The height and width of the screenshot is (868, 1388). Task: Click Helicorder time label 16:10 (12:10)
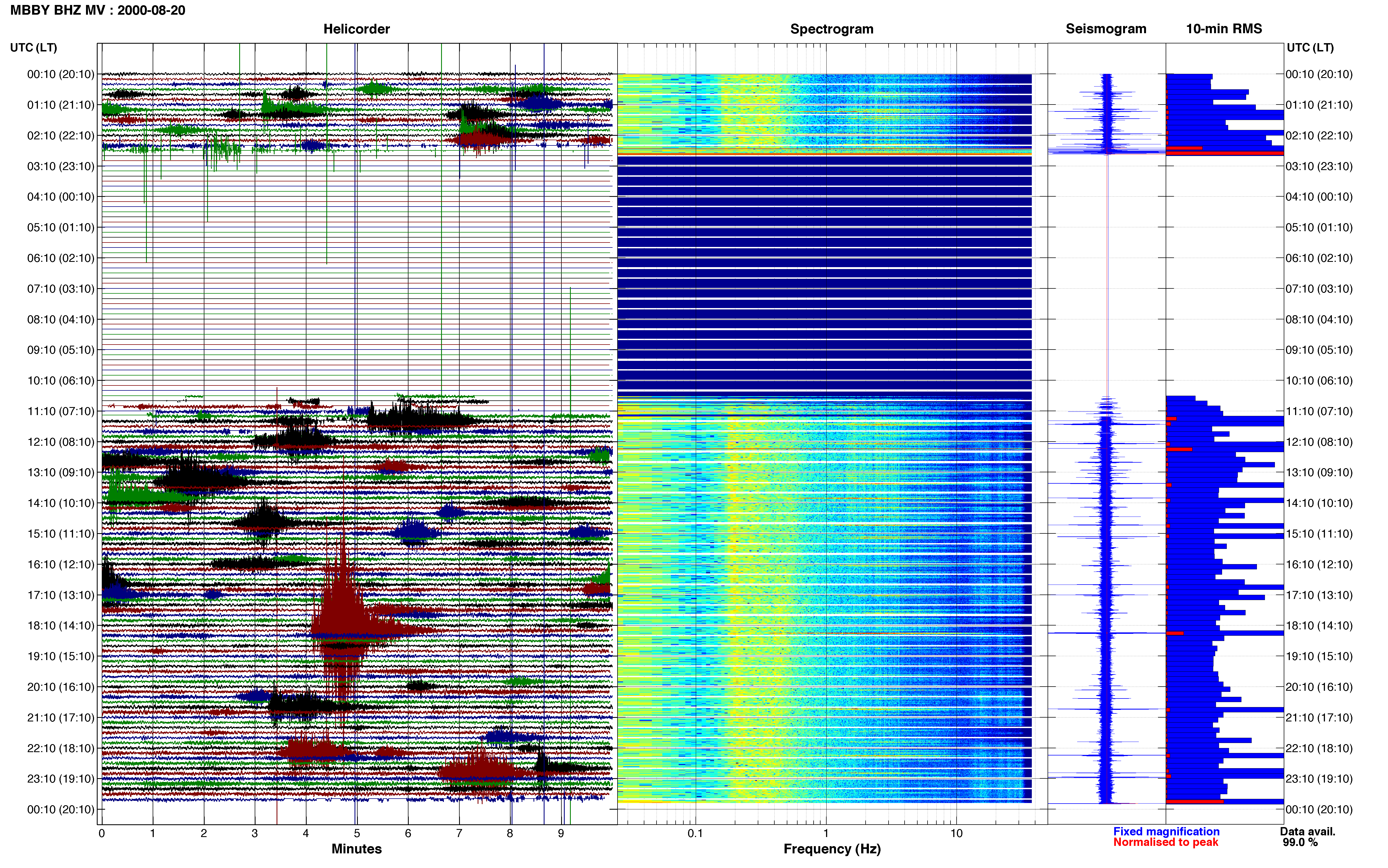point(61,564)
